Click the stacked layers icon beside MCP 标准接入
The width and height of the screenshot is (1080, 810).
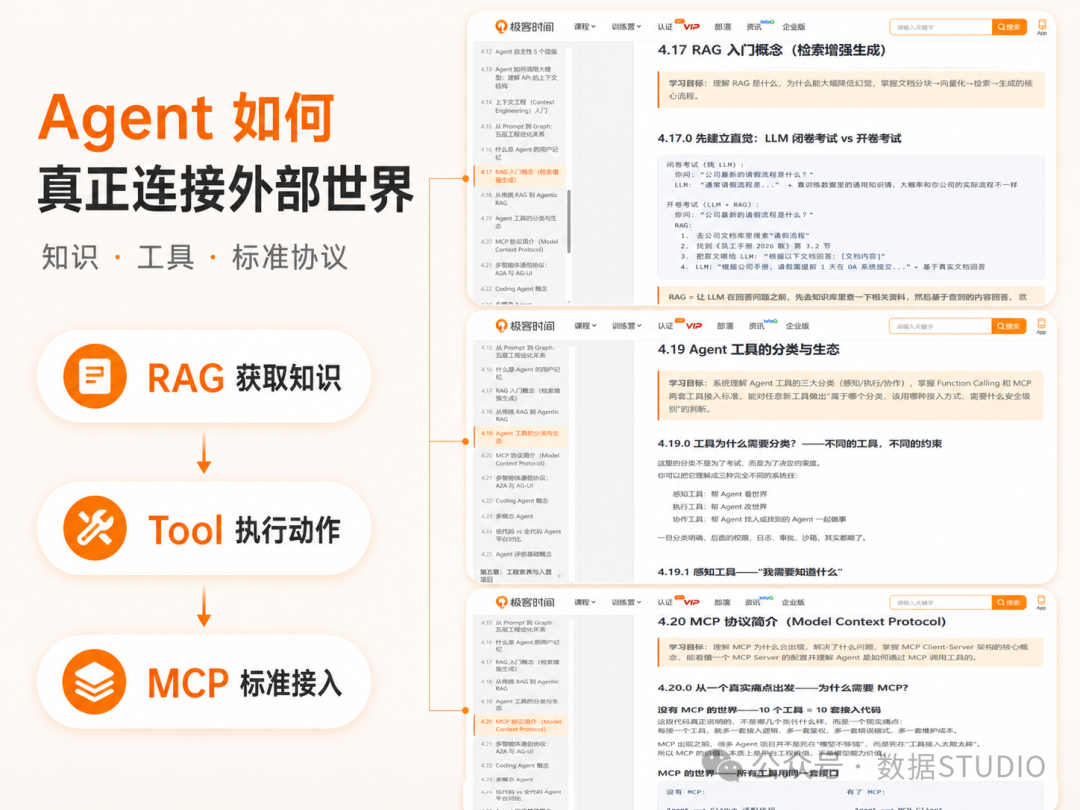tap(94, 681)
